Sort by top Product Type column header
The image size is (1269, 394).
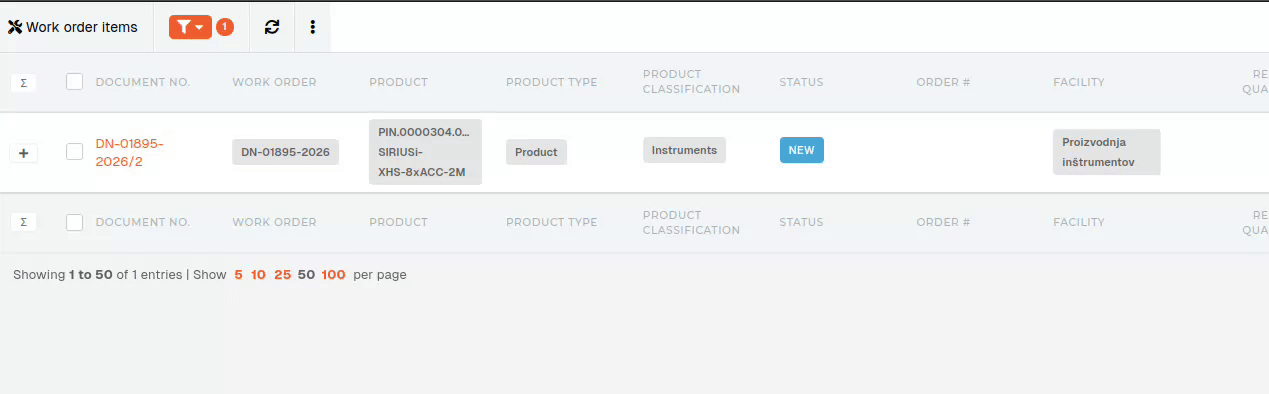tap(551, 82)
